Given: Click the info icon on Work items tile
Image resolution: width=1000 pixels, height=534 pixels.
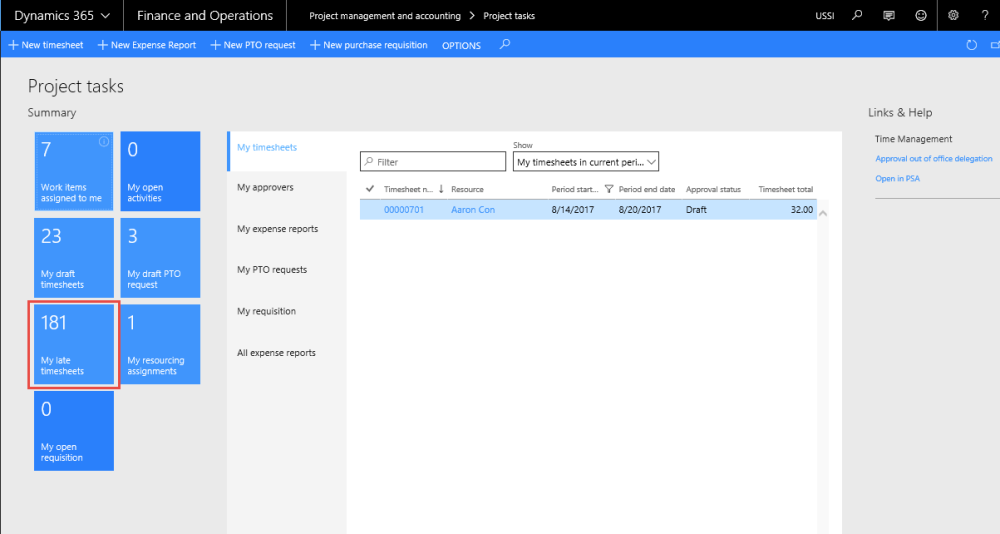Looking at the screenshot, I should click(x=104, y=142).
